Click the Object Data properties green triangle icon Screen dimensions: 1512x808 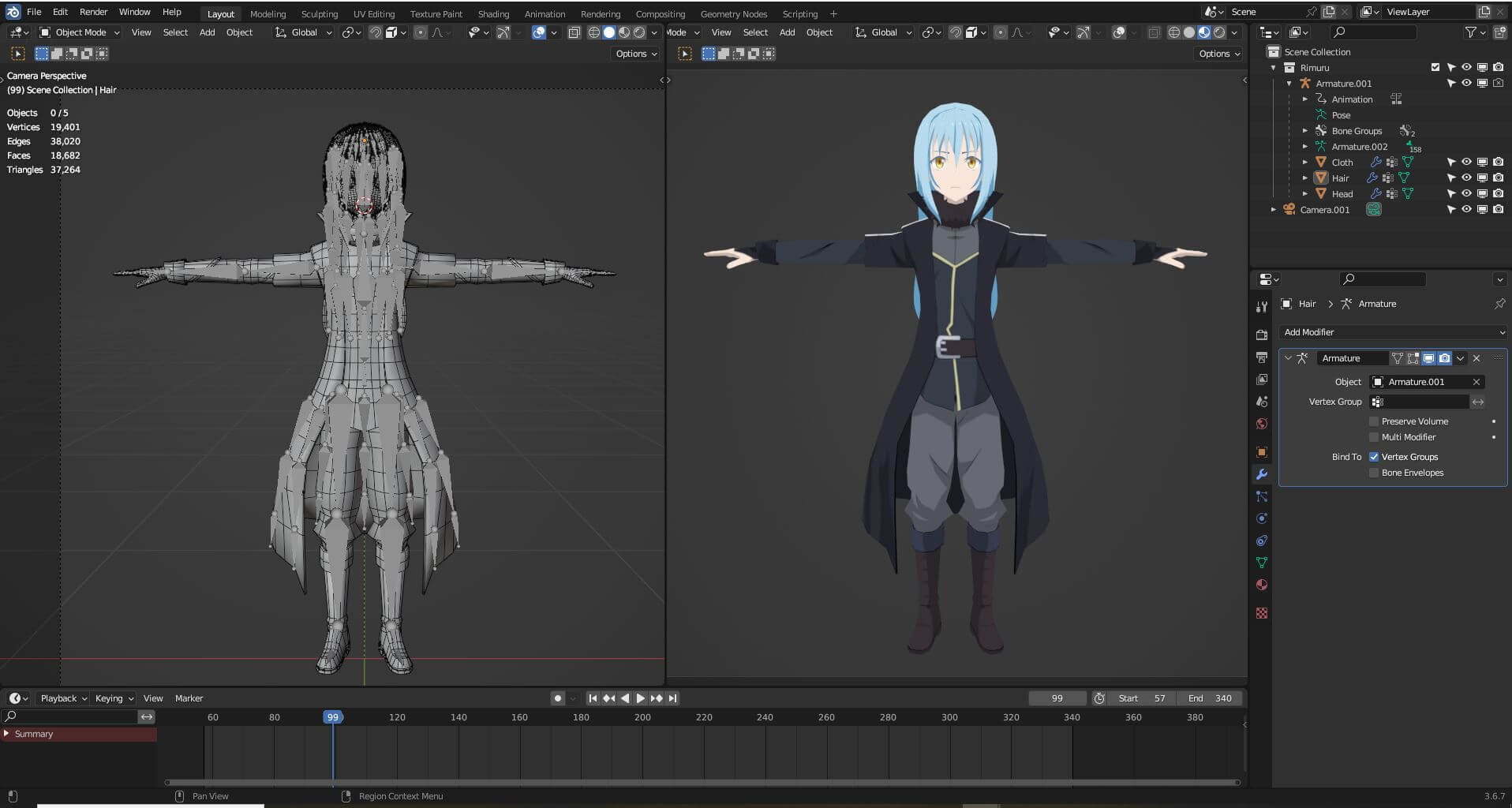click(1261, 563)
